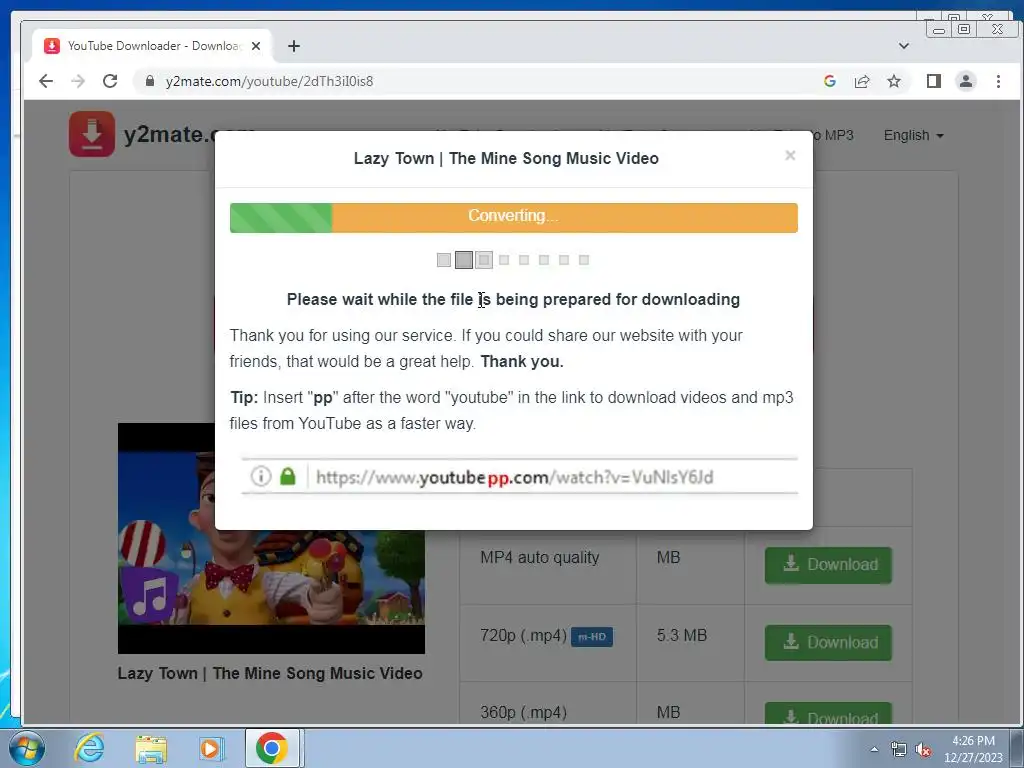Image resolution: width=1024 pixels, height=768 pixels.
Task: Click the '5.3 MB' size cell
Action: pos(682,635)
